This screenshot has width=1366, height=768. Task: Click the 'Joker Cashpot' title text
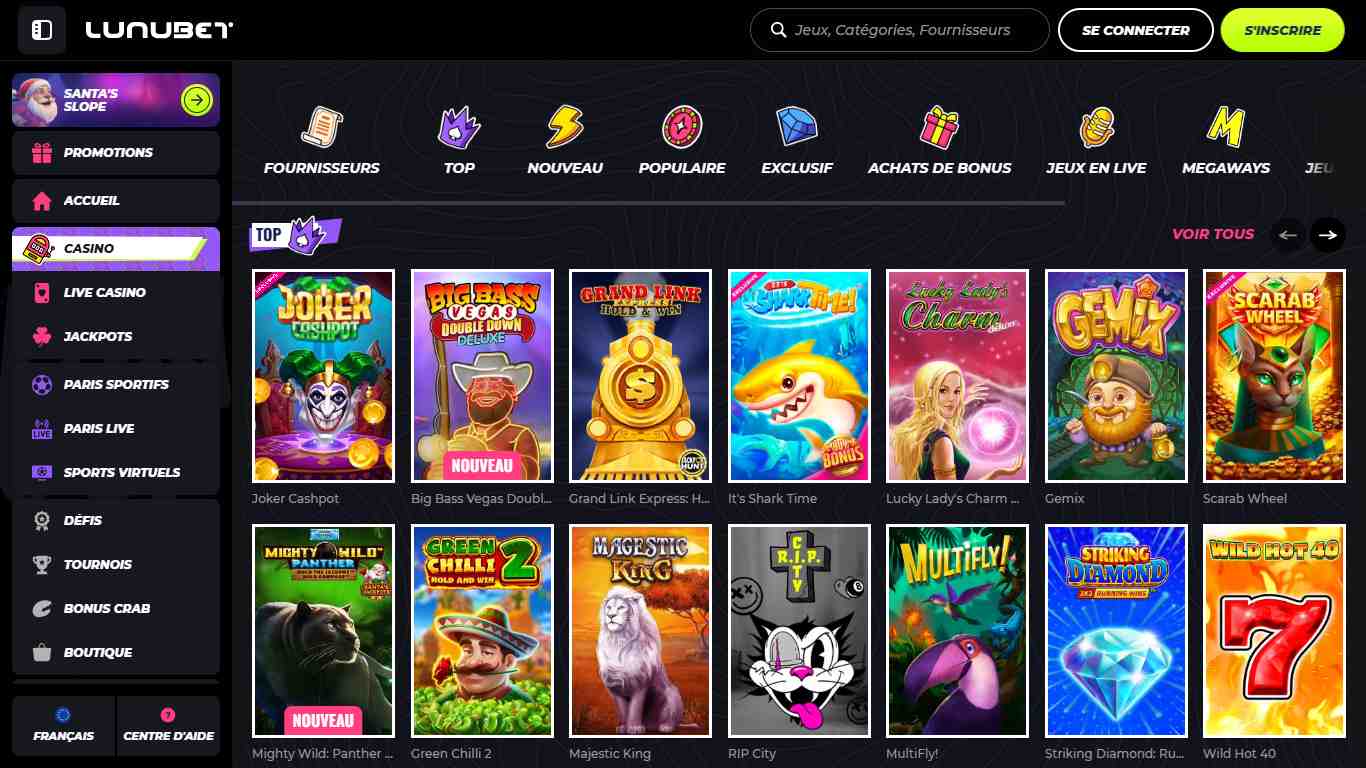[x=296, y=498]
